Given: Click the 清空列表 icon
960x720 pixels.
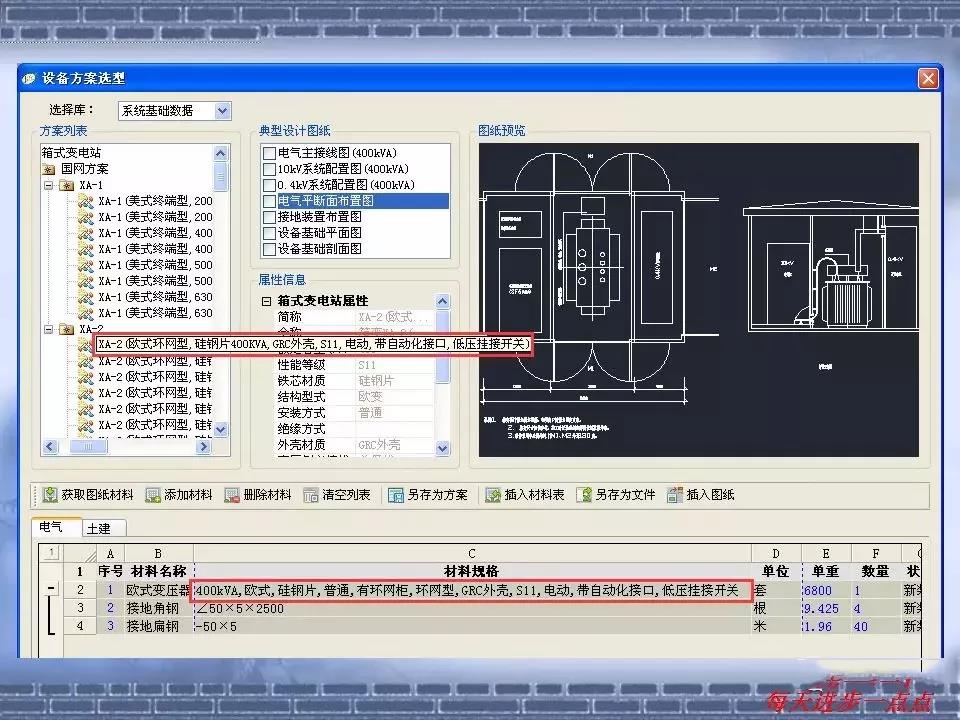Looking at the screenshot, I should click(x=310, y=495).
